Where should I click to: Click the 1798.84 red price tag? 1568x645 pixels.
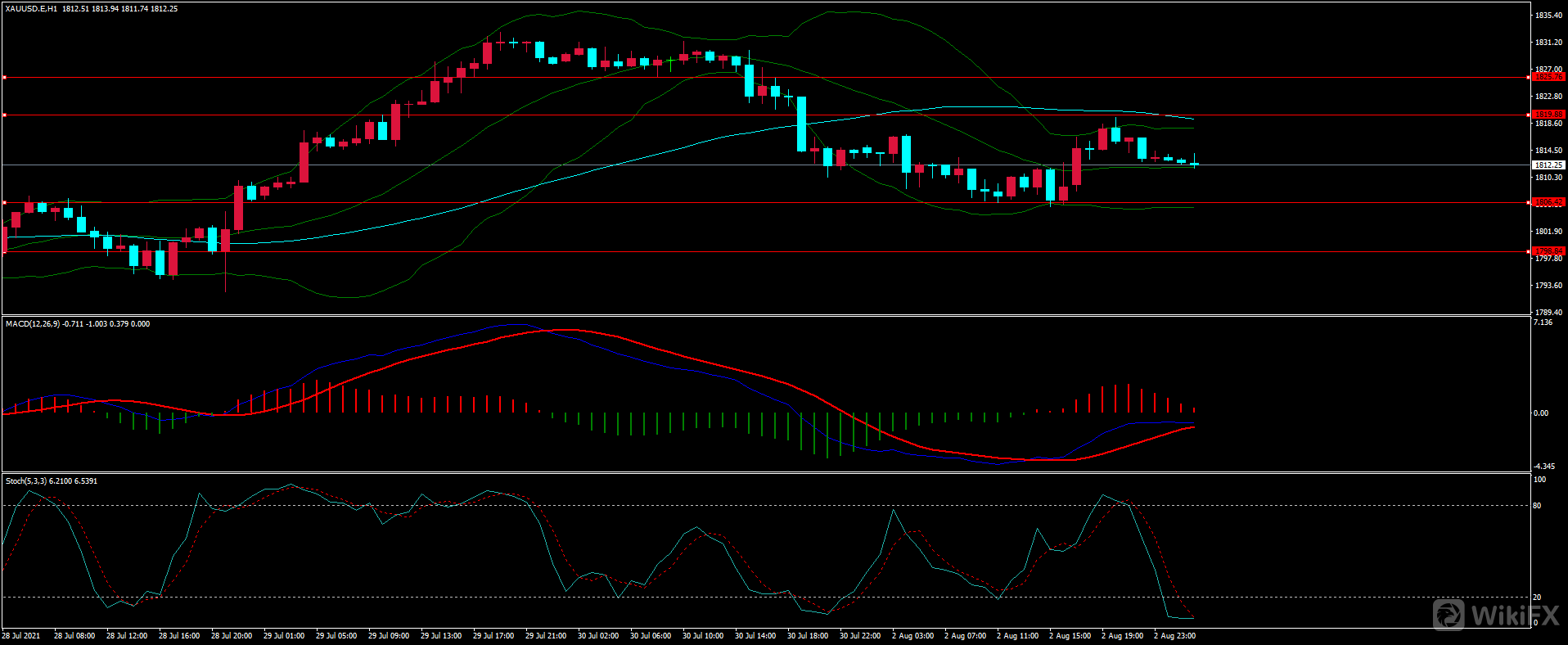tap(1548, 251)
